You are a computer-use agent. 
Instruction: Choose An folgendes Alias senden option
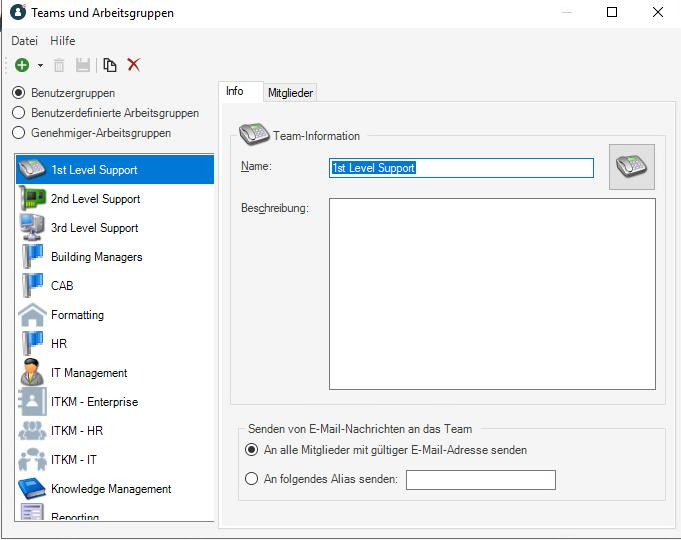[x=251, y=479]
